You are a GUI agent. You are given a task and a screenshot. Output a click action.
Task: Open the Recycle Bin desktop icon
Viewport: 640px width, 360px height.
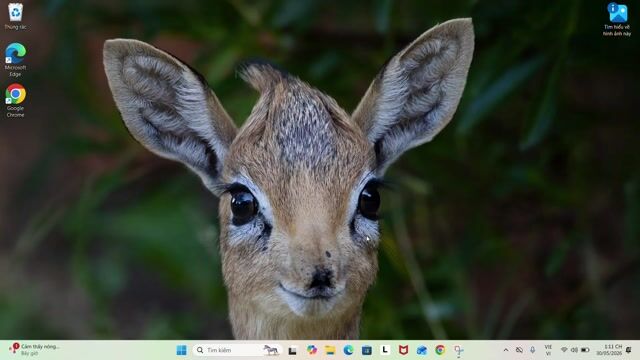tap(15, 16)
